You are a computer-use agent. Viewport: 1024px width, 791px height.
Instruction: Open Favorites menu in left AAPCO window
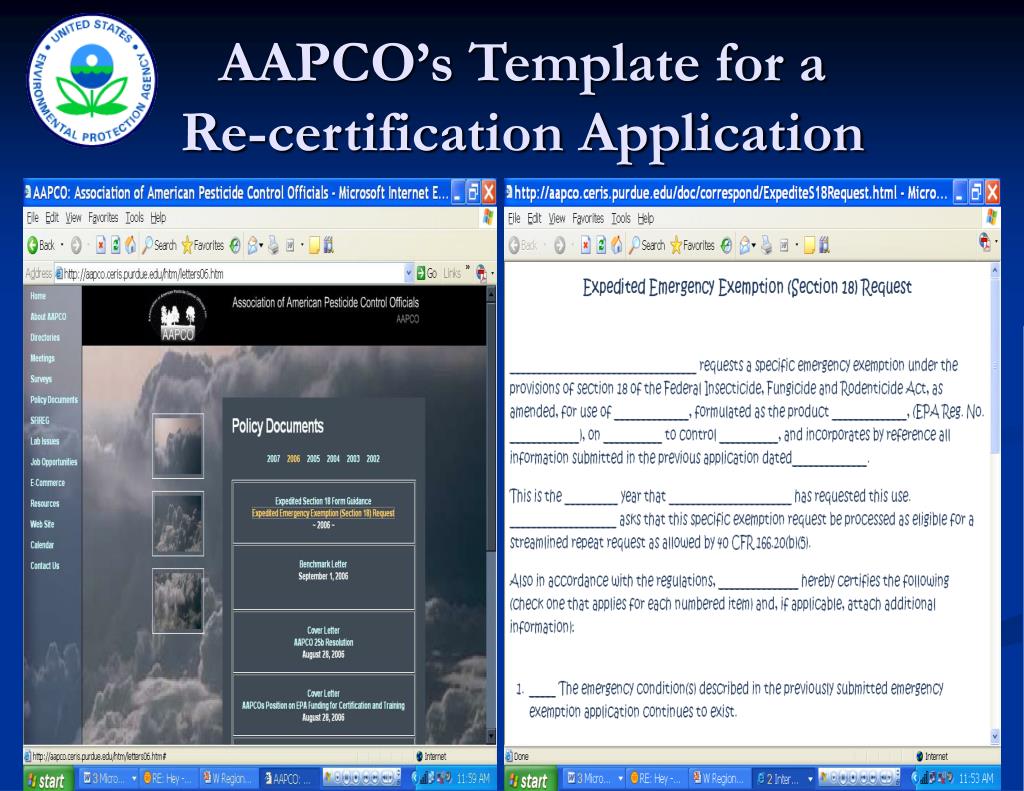click(x=103, y=218)
